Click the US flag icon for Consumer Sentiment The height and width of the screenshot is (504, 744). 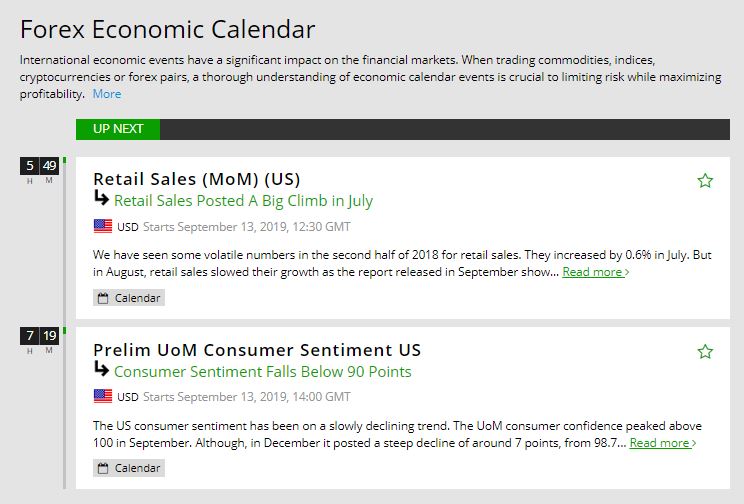103,397
